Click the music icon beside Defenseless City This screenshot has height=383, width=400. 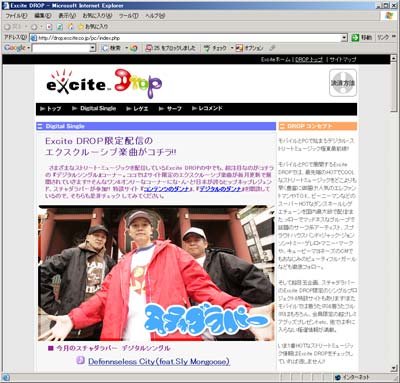pos(80,360)
